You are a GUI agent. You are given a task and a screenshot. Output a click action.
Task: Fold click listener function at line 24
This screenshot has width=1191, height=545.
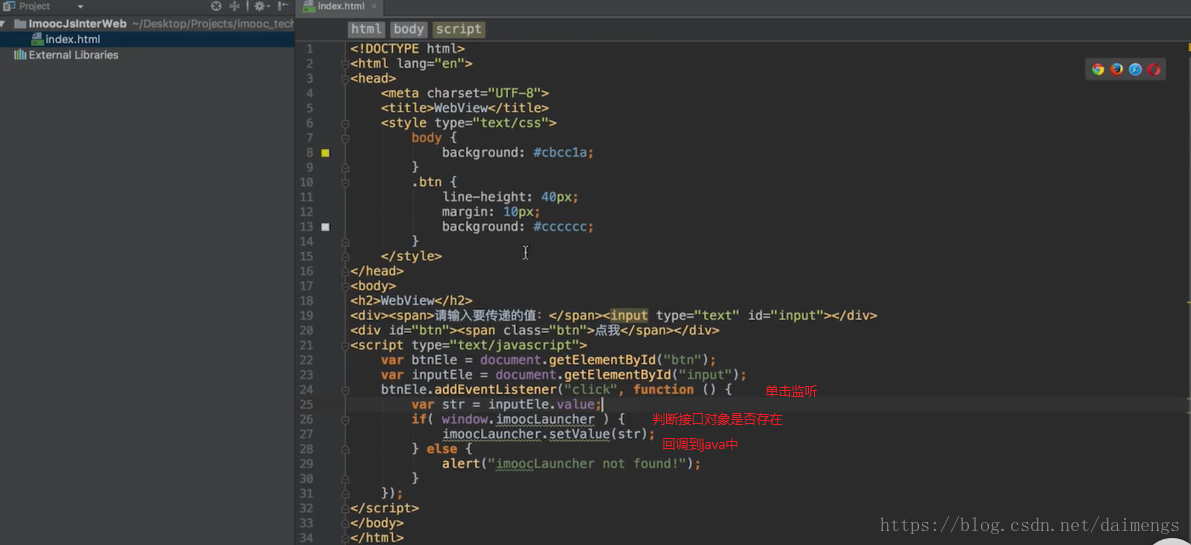tap(345, 389)
